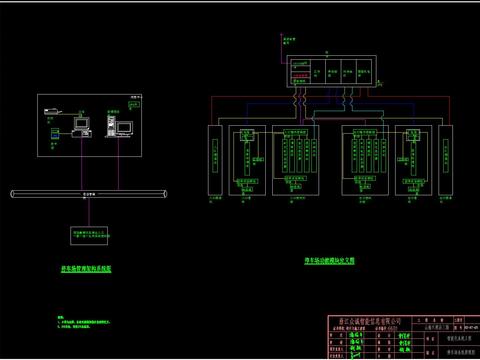This screenshot has height=360, width=480.
Task: Select the far-left narrow tall cabinet block
Action: pos(215,160)
